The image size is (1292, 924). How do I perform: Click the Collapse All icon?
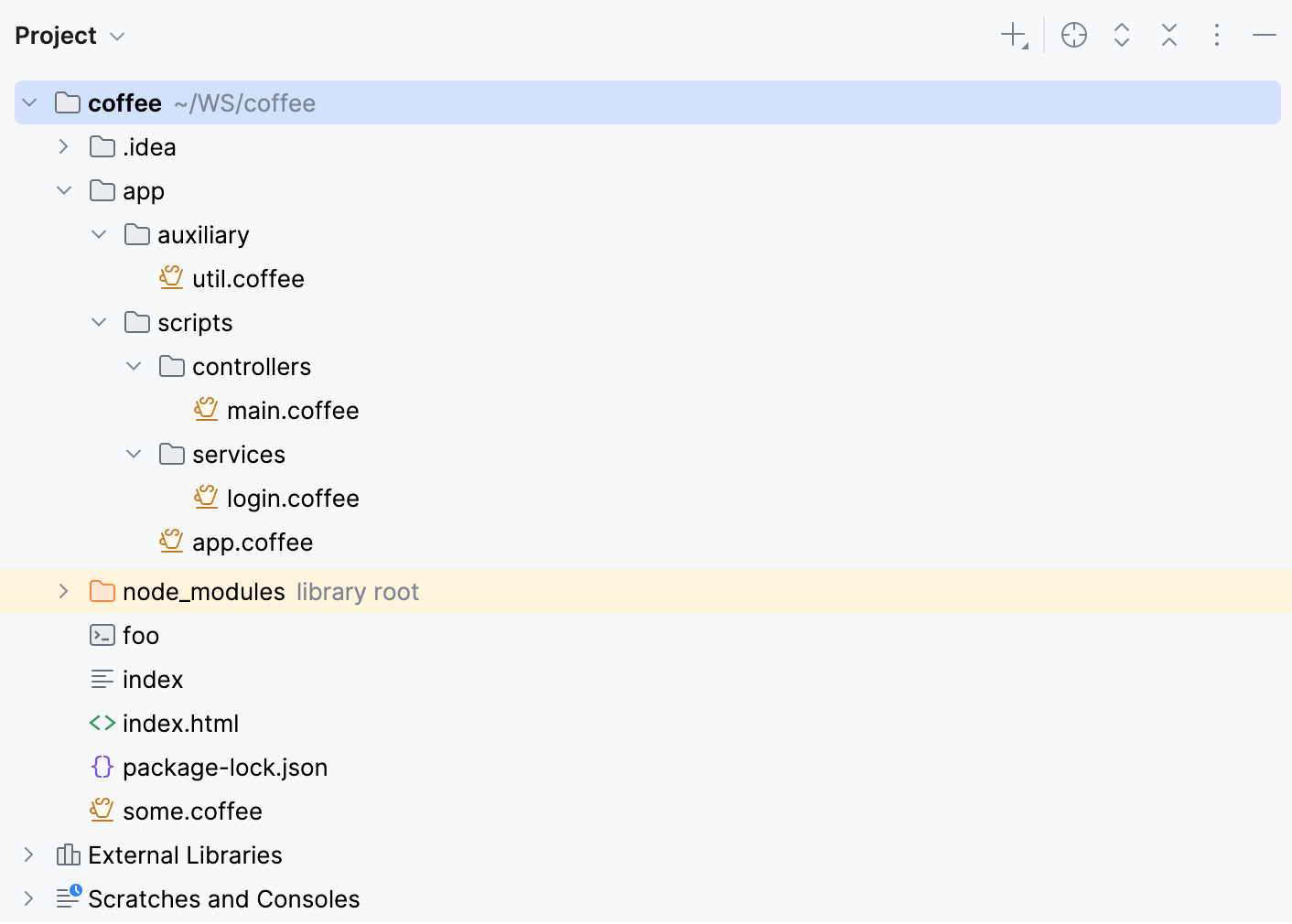point(1168,34)
